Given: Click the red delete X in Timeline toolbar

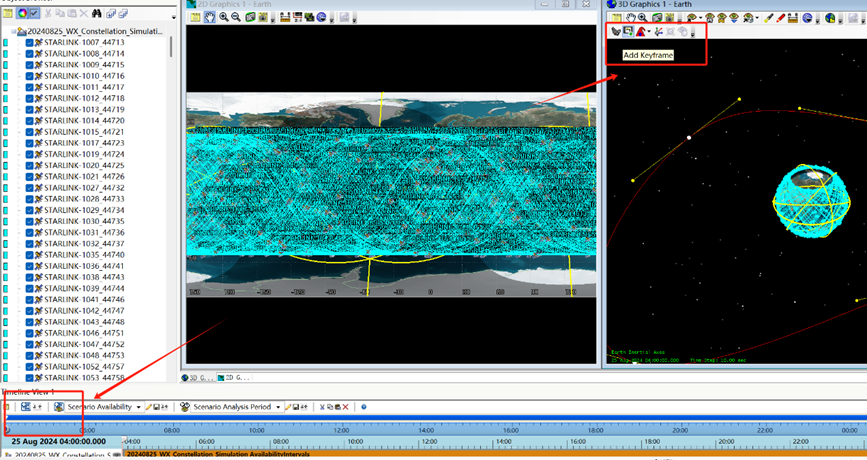Looking at the screenshot, I should (x=345, y=407).
